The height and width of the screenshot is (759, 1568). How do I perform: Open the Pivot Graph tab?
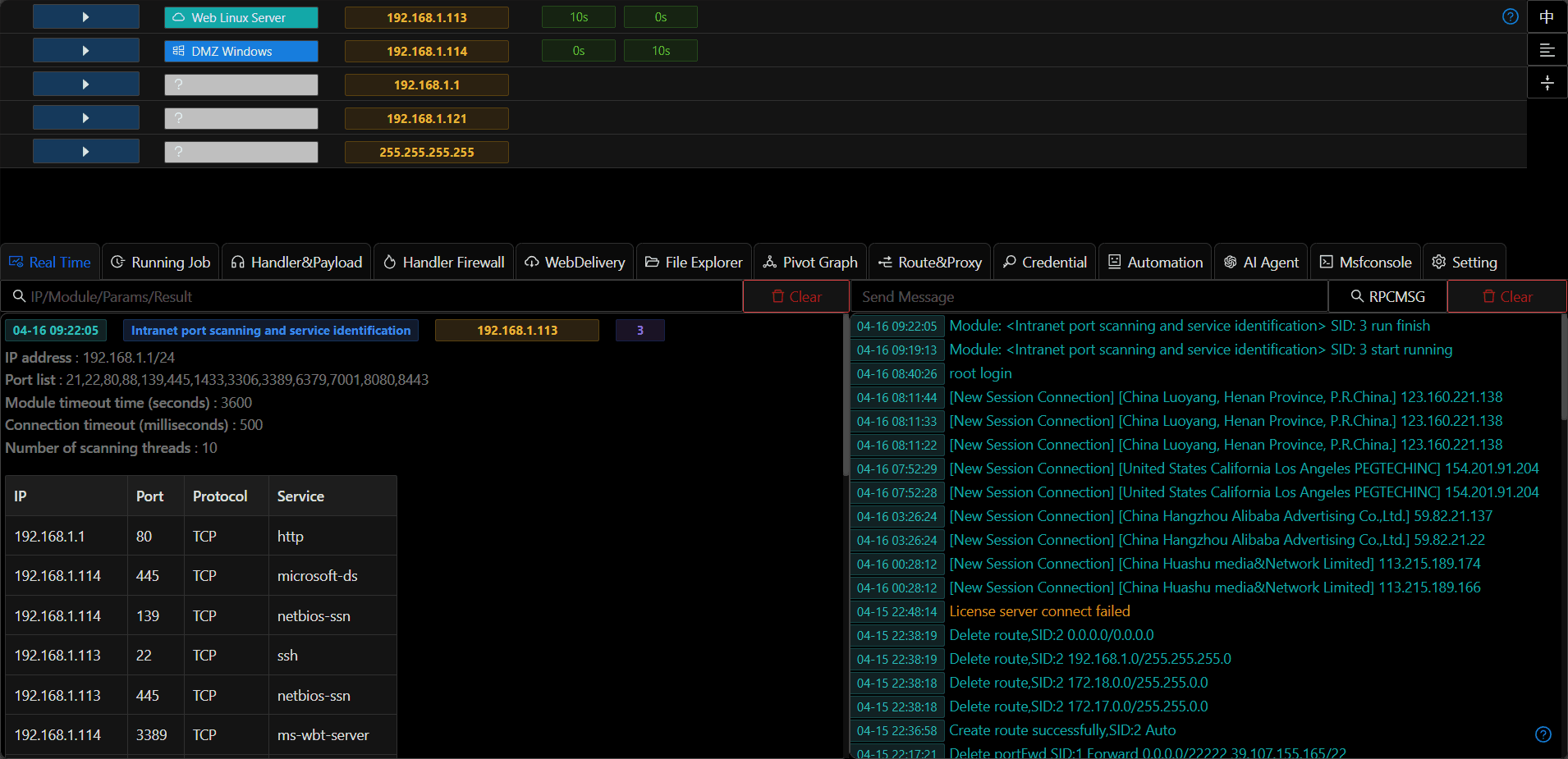[x=809, y=263]
